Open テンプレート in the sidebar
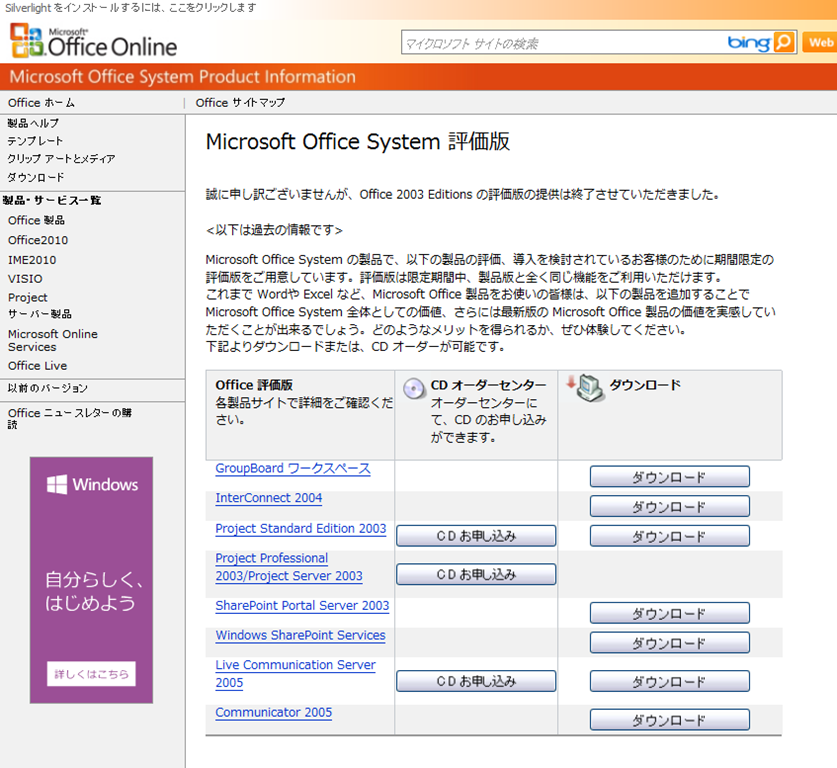This screenshot has width=837, height=768. pos(35,141)
